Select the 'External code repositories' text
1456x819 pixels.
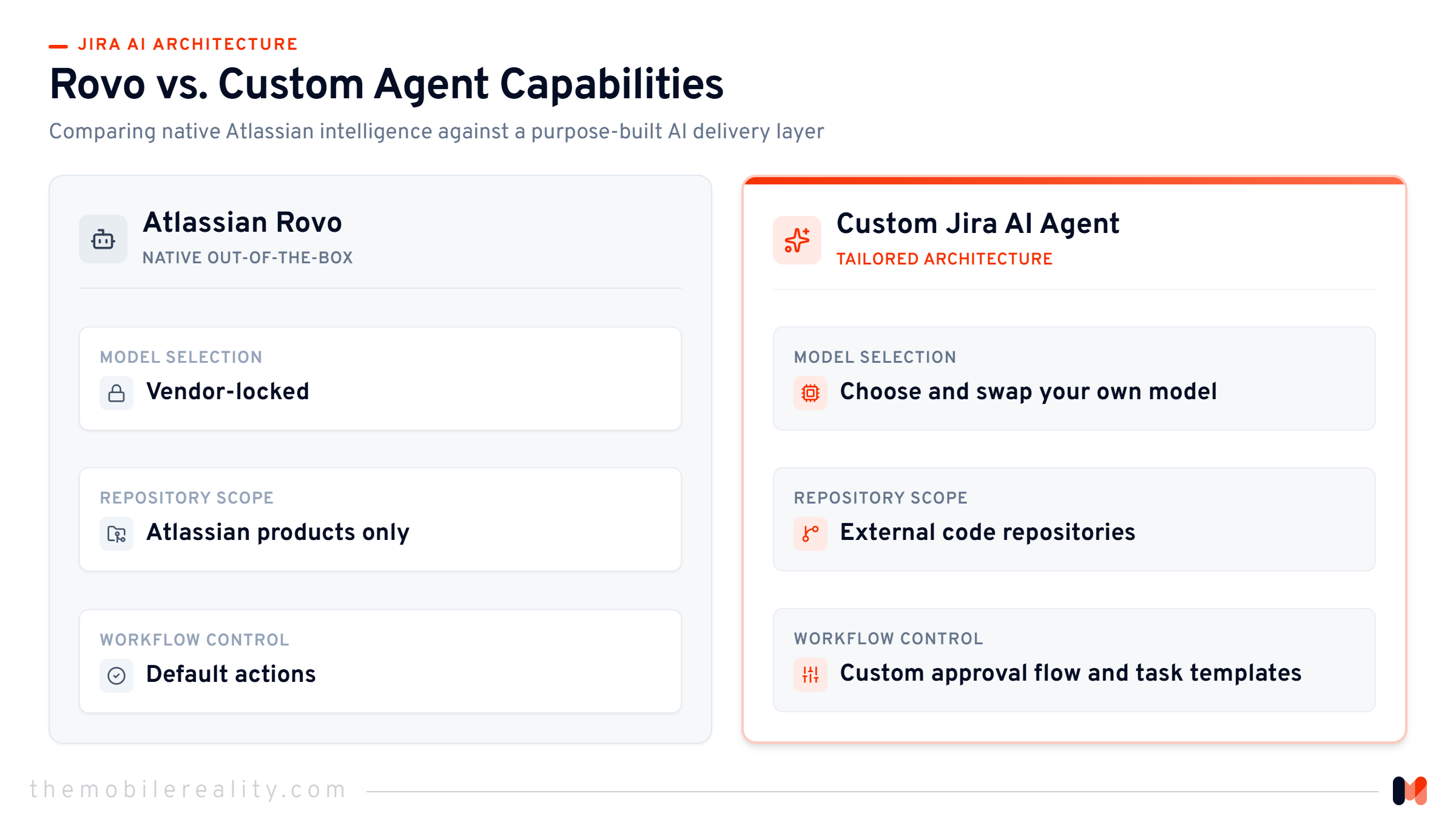click(x=988, y=532)
